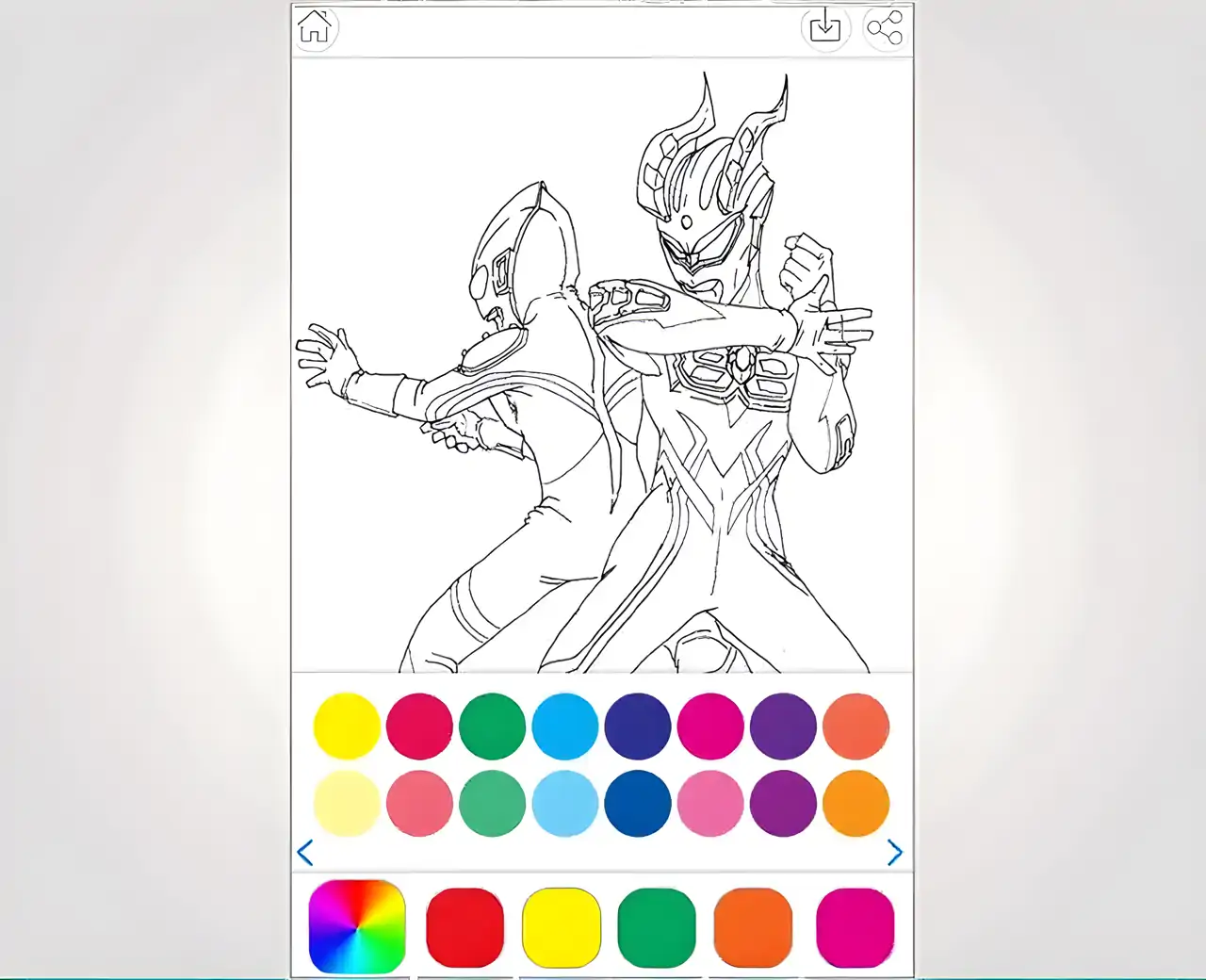Pick sky blue in top palette row
Screen dimensions: 1206x980
[565, 727]
